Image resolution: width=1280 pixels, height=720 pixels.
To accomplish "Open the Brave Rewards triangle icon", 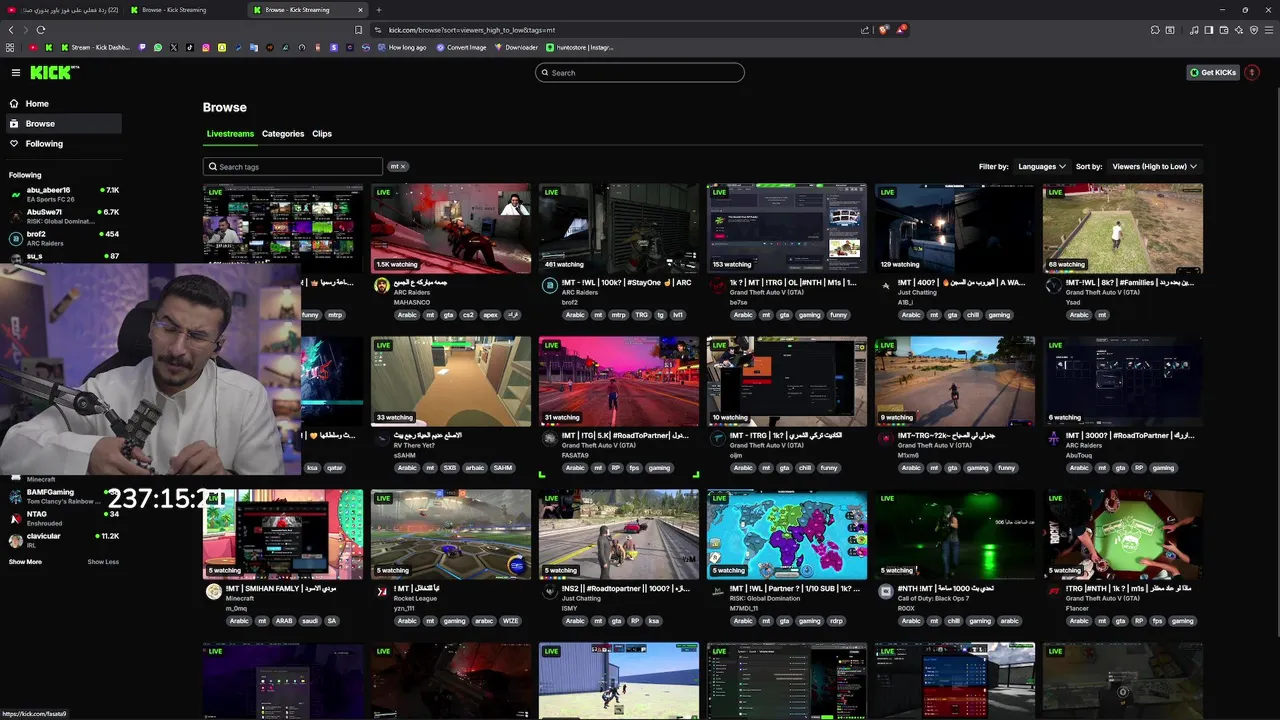I will (x=901, y=30).
